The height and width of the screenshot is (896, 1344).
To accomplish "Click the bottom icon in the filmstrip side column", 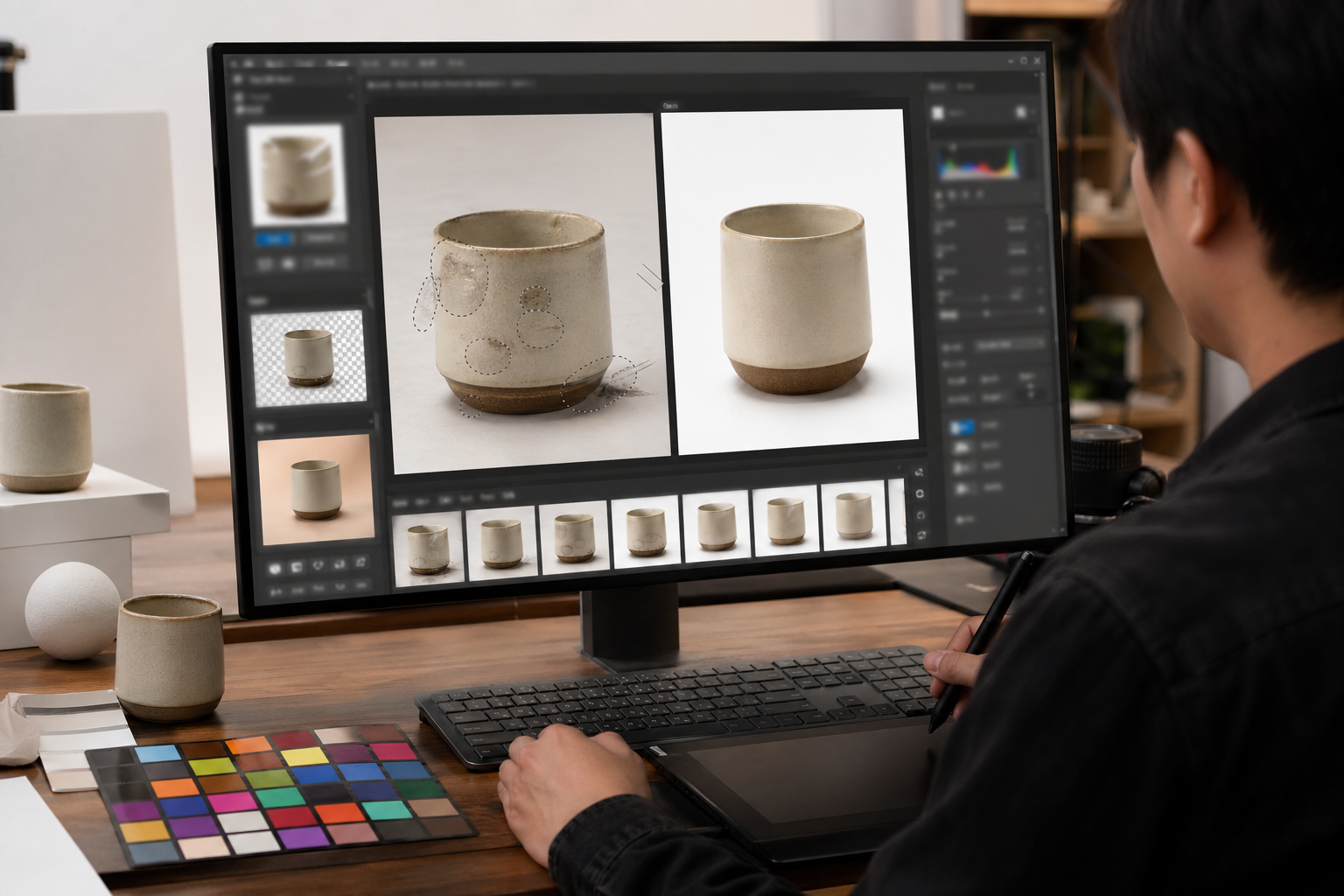I will click(x=922, y=535).
